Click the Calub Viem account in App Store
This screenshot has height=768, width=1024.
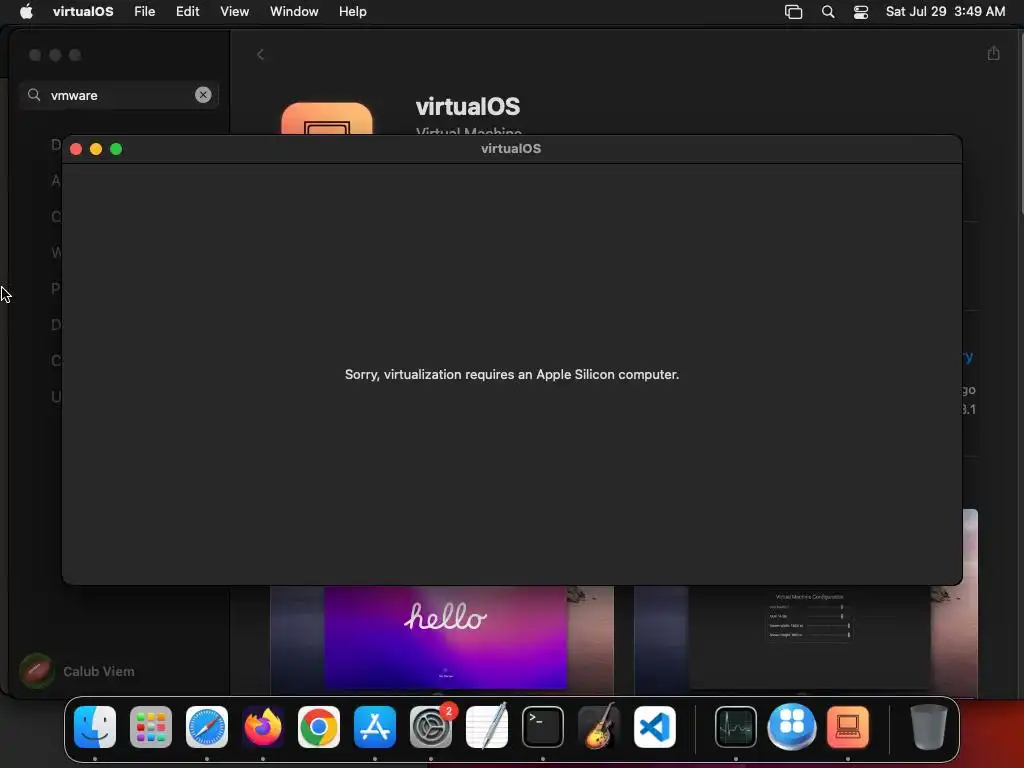[99, 671]
